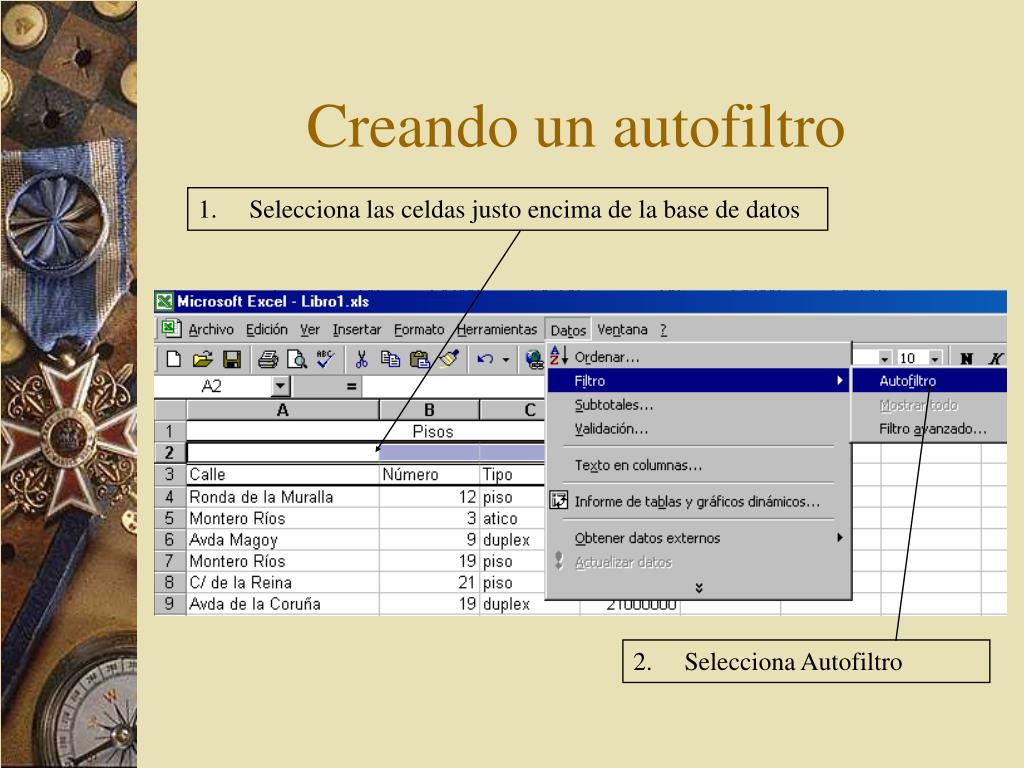This screenshot has width=1024, height=768.
Task: Open the Formato menu
Action: click(419, 329)
